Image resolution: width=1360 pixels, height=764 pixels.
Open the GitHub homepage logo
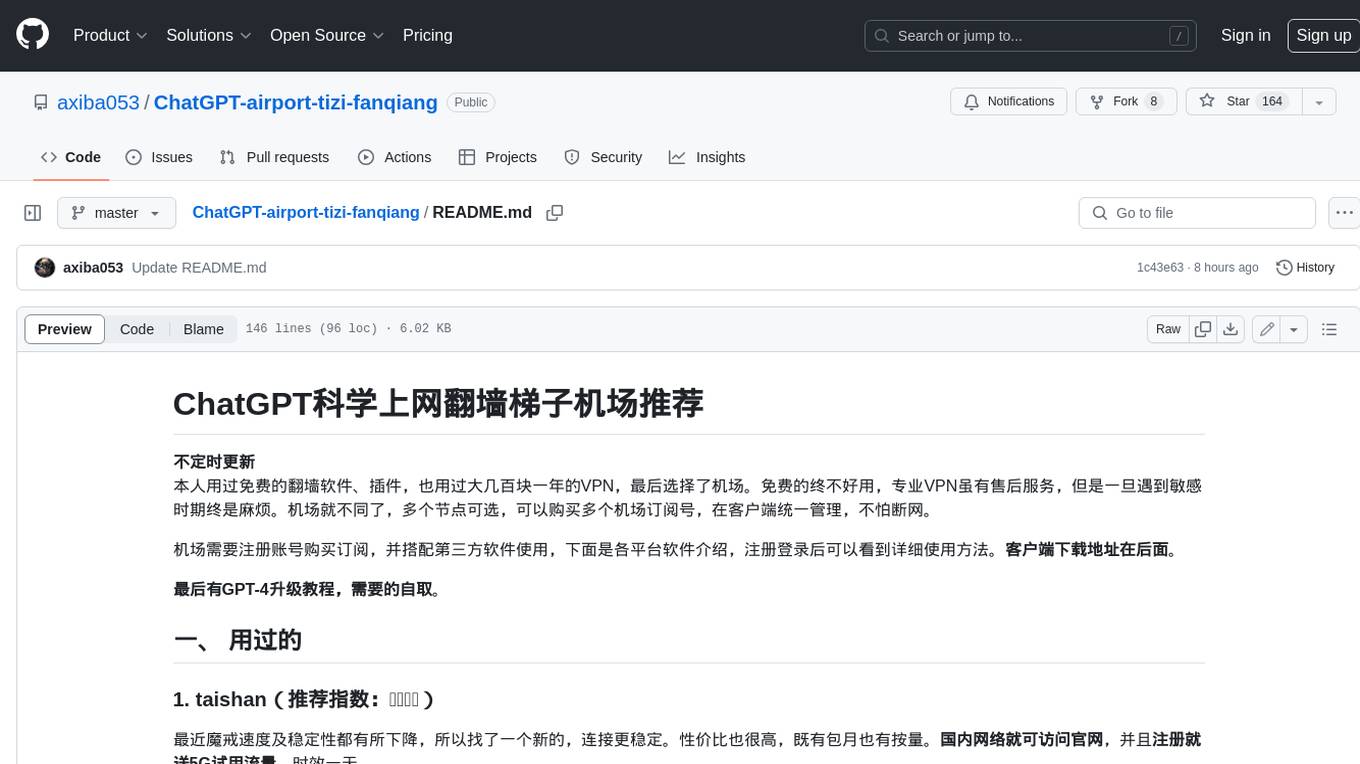pos(32,35)
